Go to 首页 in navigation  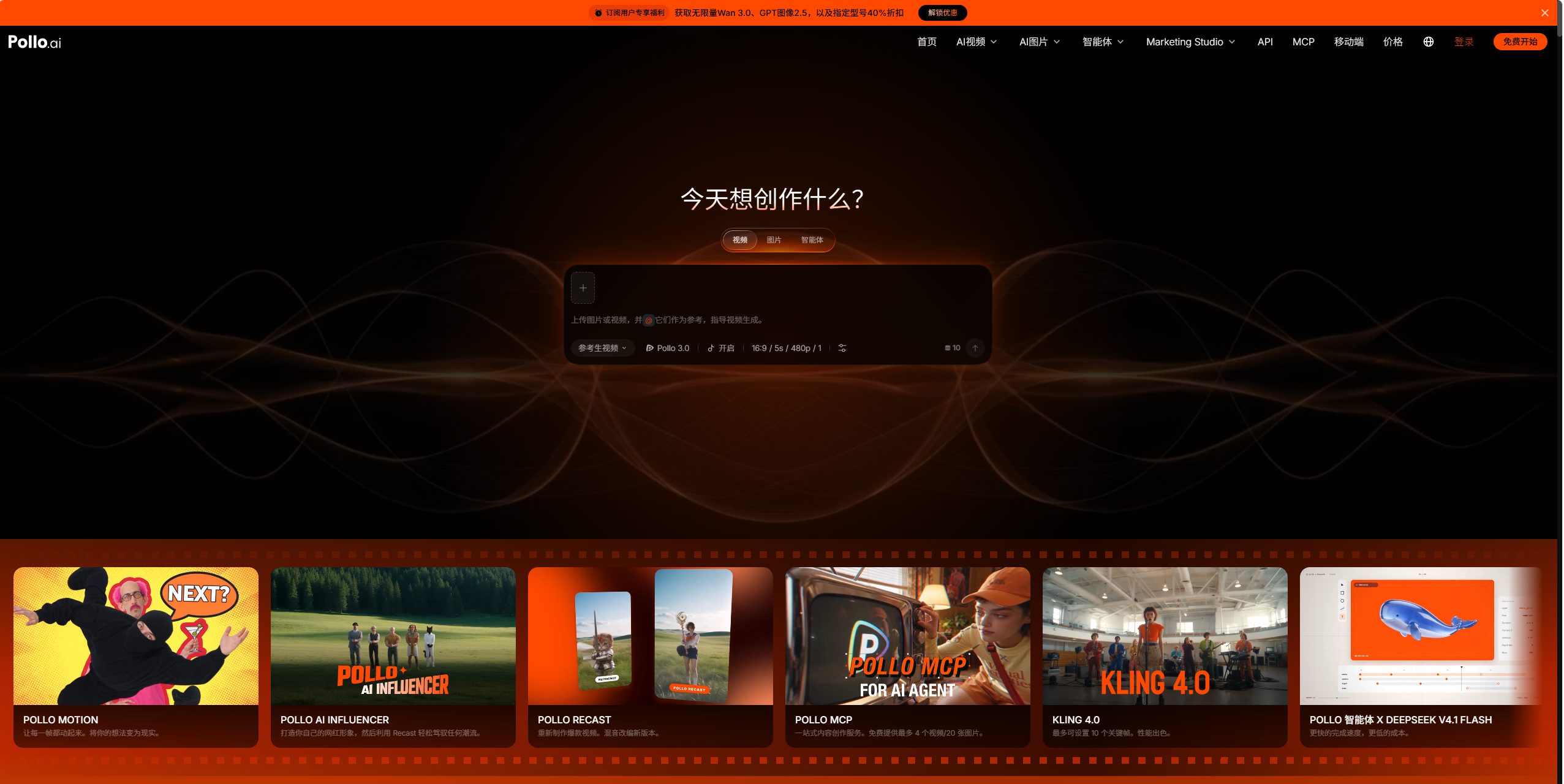pyautogui.click(x=926, y=42)
